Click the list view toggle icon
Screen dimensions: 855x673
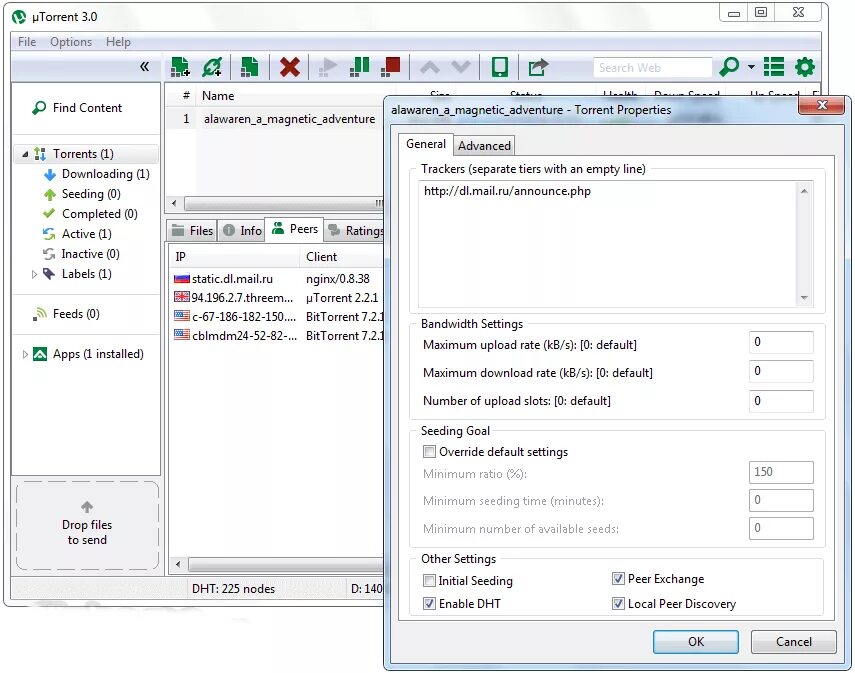(774, 67)
